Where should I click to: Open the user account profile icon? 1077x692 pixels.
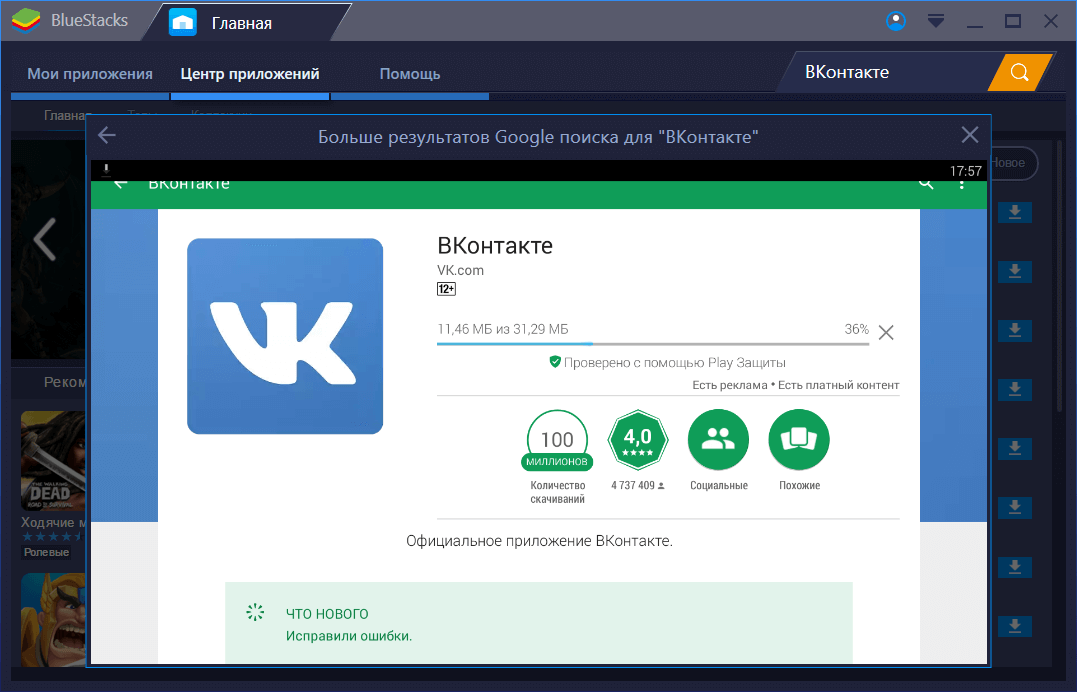[896, 21]
